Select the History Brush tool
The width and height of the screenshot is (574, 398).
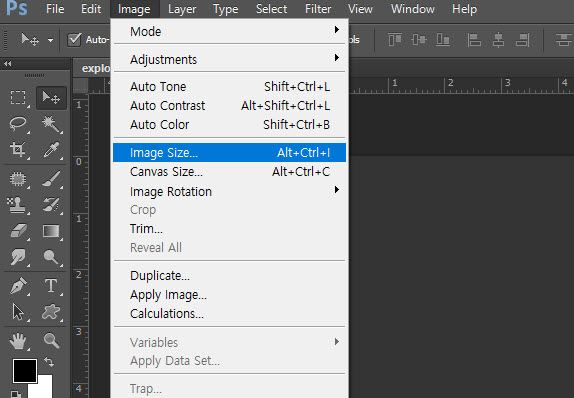51,205
